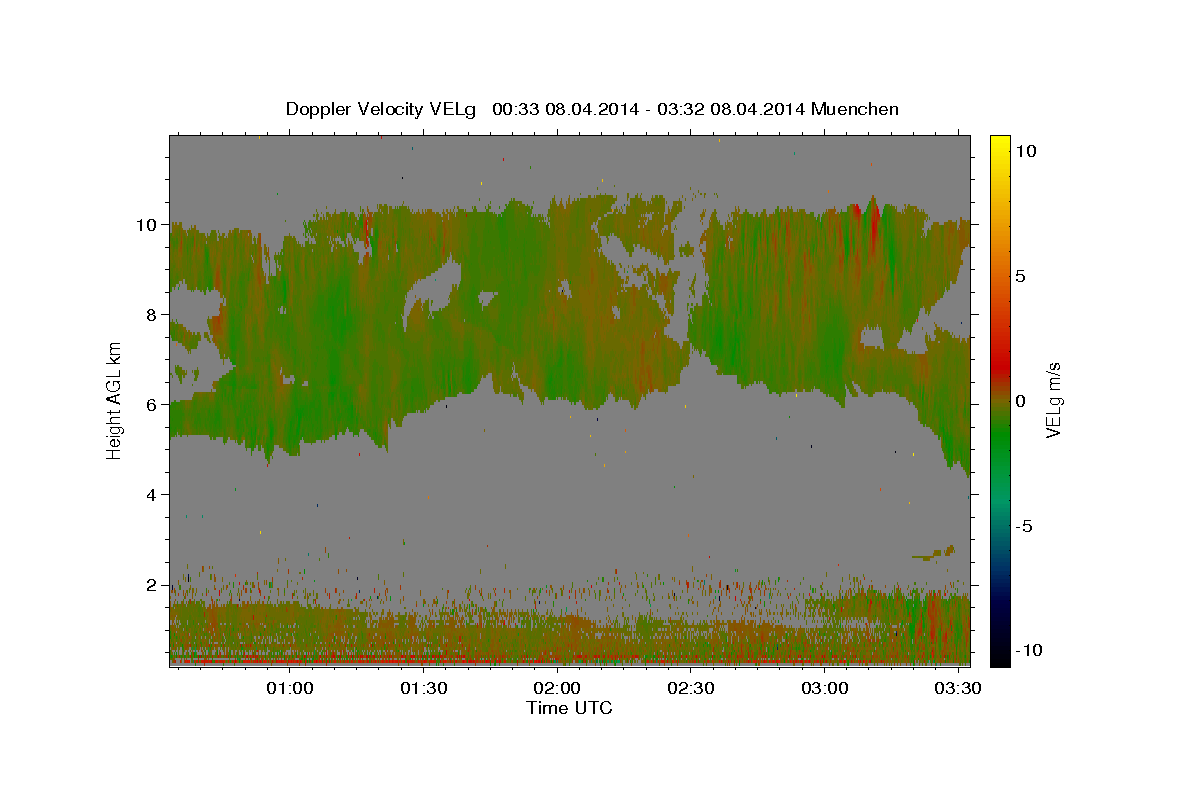This screenshot has width=1200, height=800.
Task: Click the height tick label 6
Action: [152, 404]
